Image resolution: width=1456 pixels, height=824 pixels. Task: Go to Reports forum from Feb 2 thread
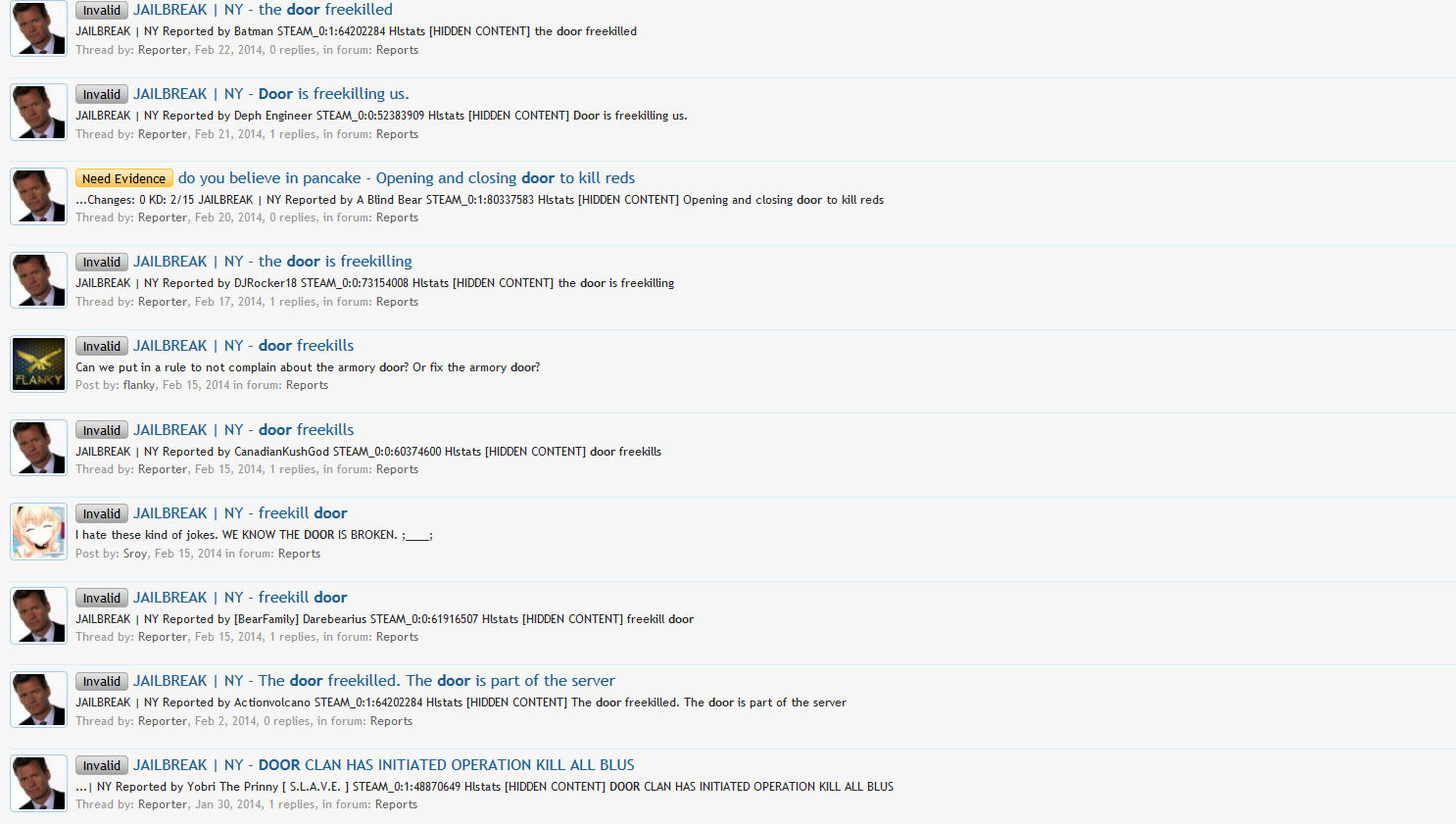click(391, 721)
